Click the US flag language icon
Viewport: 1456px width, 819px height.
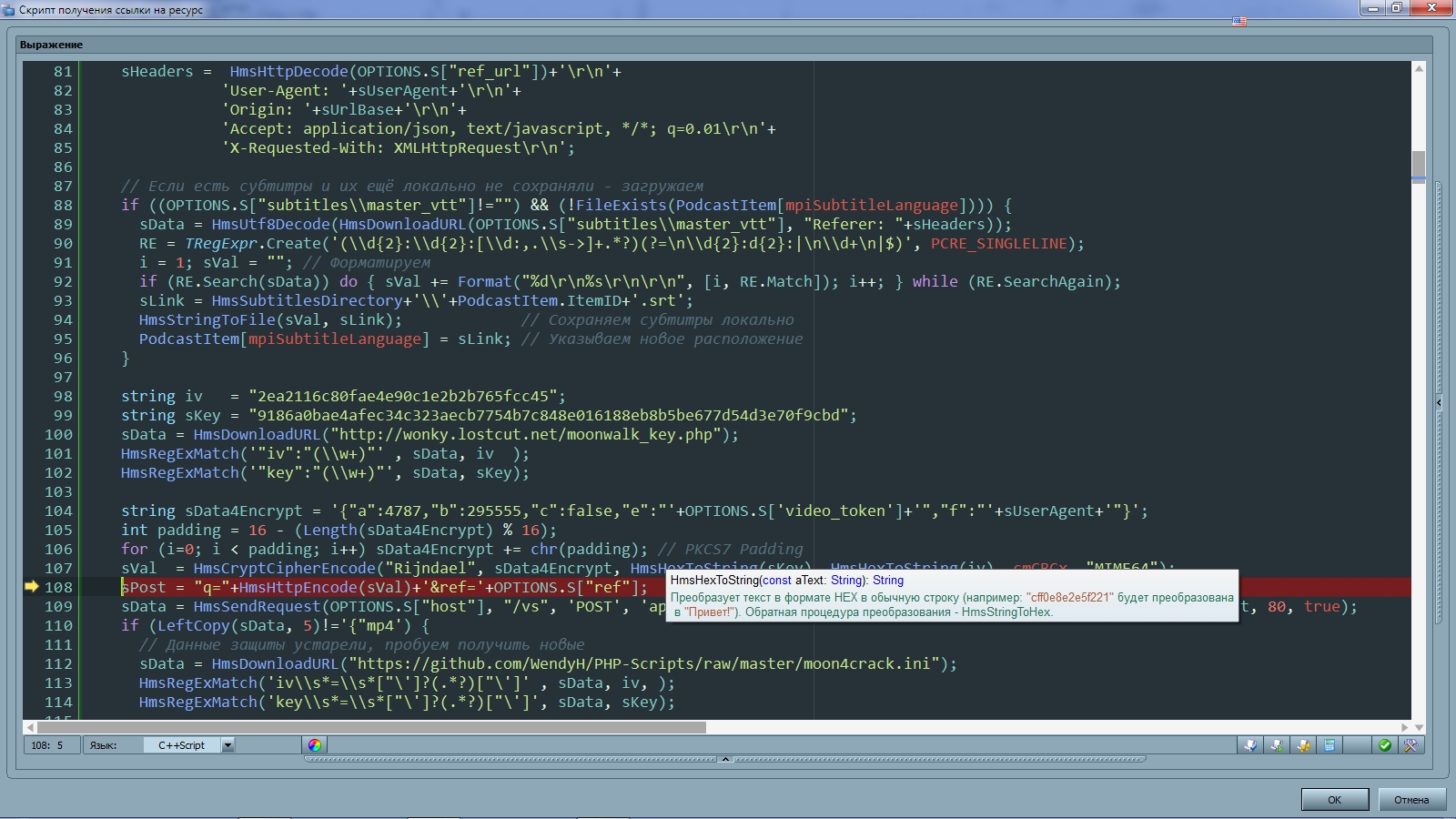click(1239, 21)
